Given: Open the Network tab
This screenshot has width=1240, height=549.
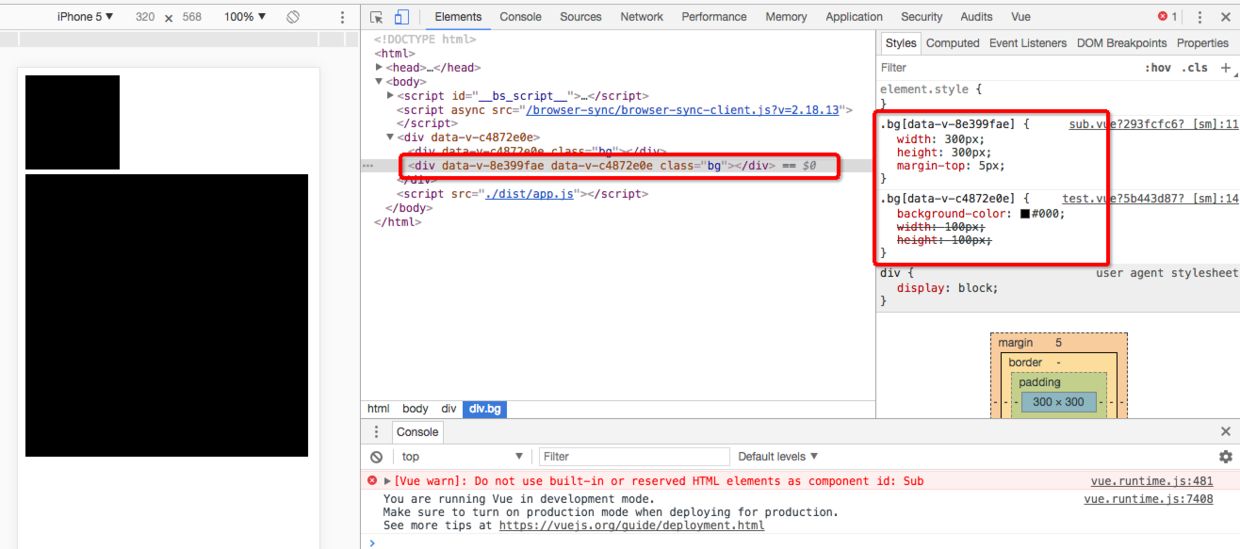Looking at the screenshot, I should [642, 17].
